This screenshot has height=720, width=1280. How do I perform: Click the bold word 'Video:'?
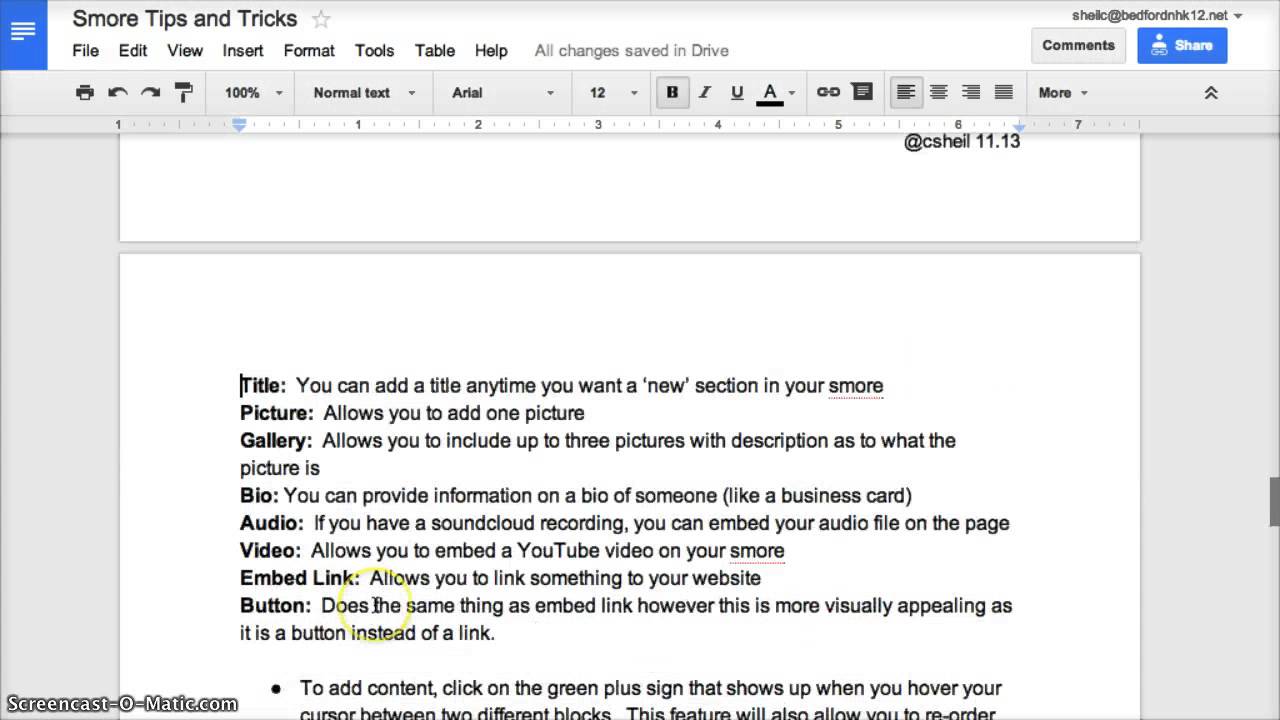point(270,550)
